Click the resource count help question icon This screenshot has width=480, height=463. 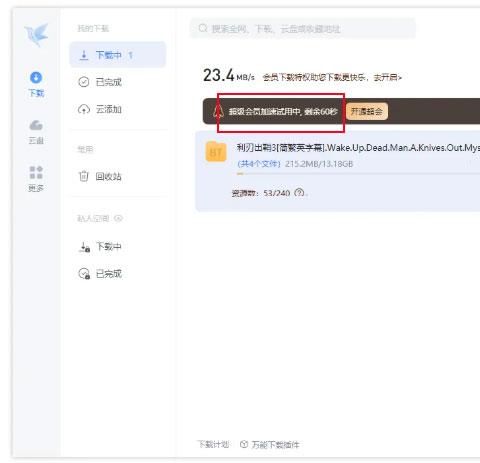click(x=299, y=193)
